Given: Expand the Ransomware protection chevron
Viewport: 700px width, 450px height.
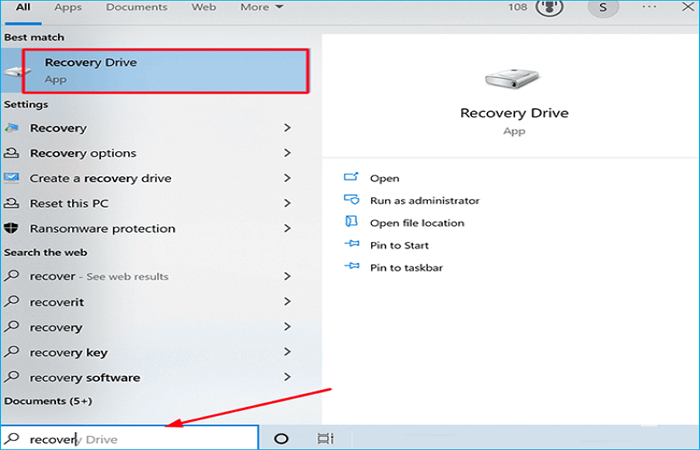Looking at the screenshot, I should [x=288, y=228].
